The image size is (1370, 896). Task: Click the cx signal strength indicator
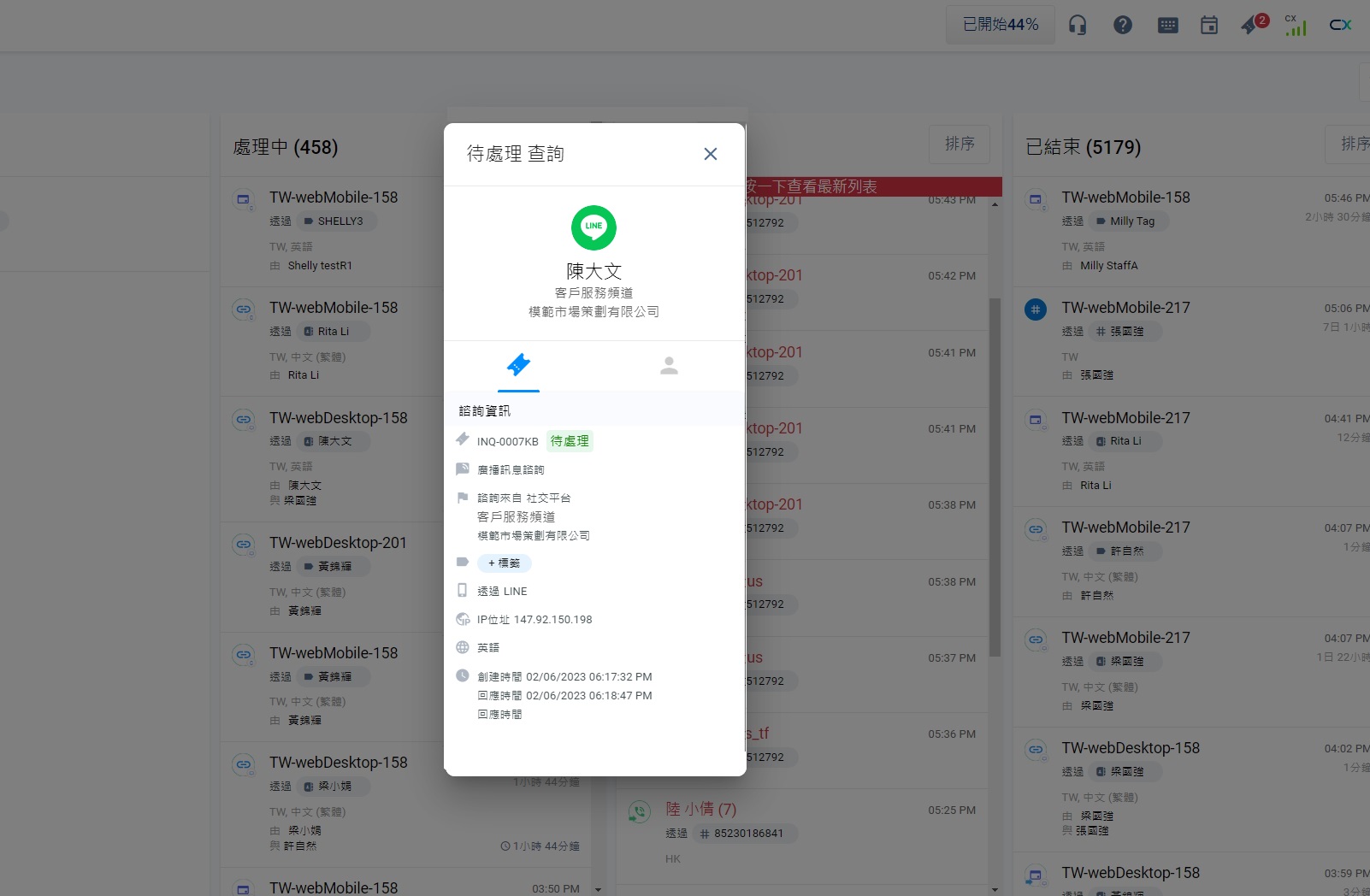(1296, 26)
